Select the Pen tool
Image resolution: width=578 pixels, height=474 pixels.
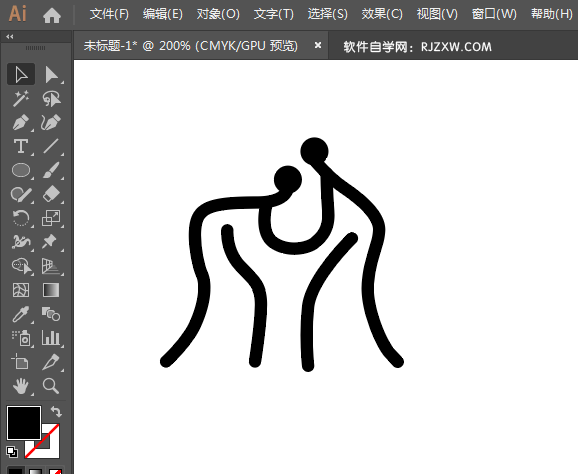(21, 122)
